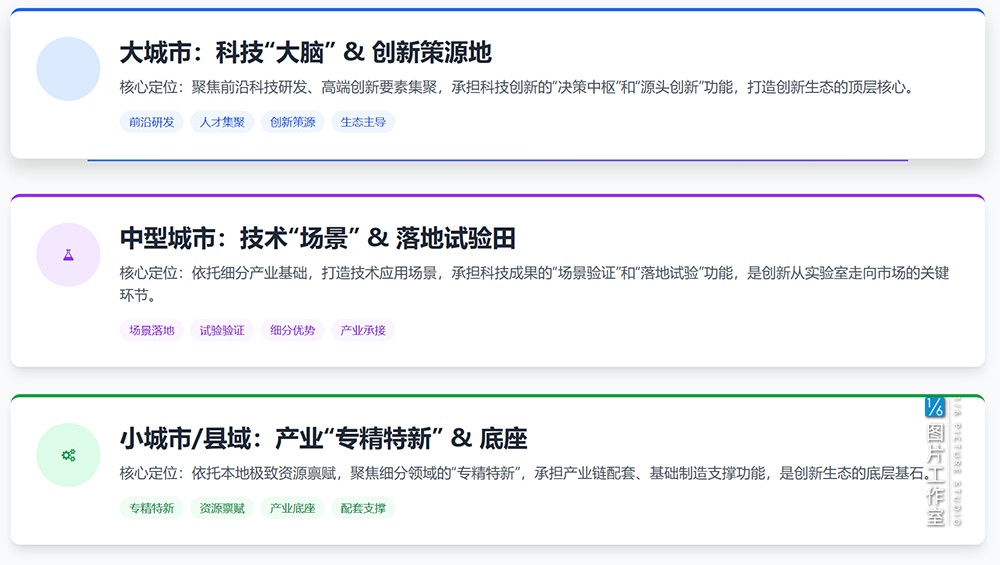Select the 产业承接 tag
The image size is (1000, 565).
[363, 330]
